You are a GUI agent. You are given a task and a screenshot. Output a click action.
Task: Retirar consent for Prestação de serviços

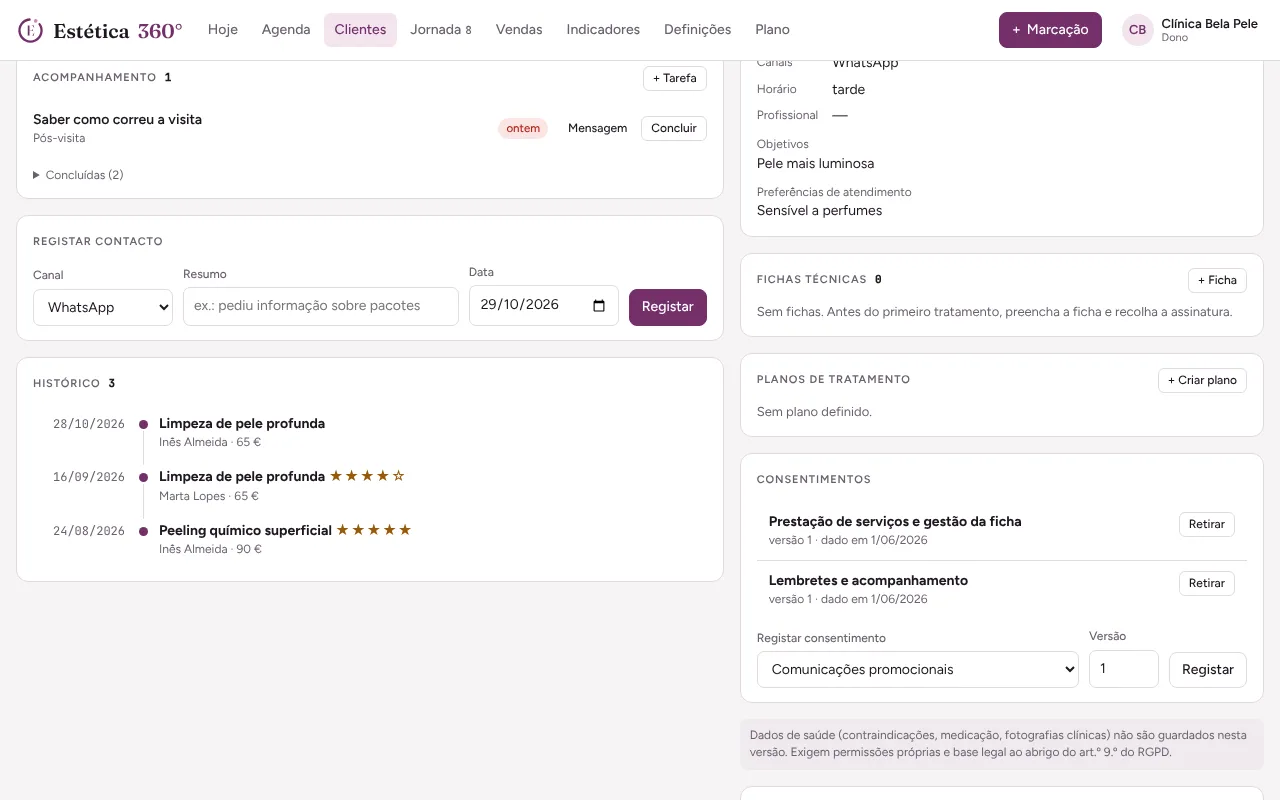(x=1207, y=524)
